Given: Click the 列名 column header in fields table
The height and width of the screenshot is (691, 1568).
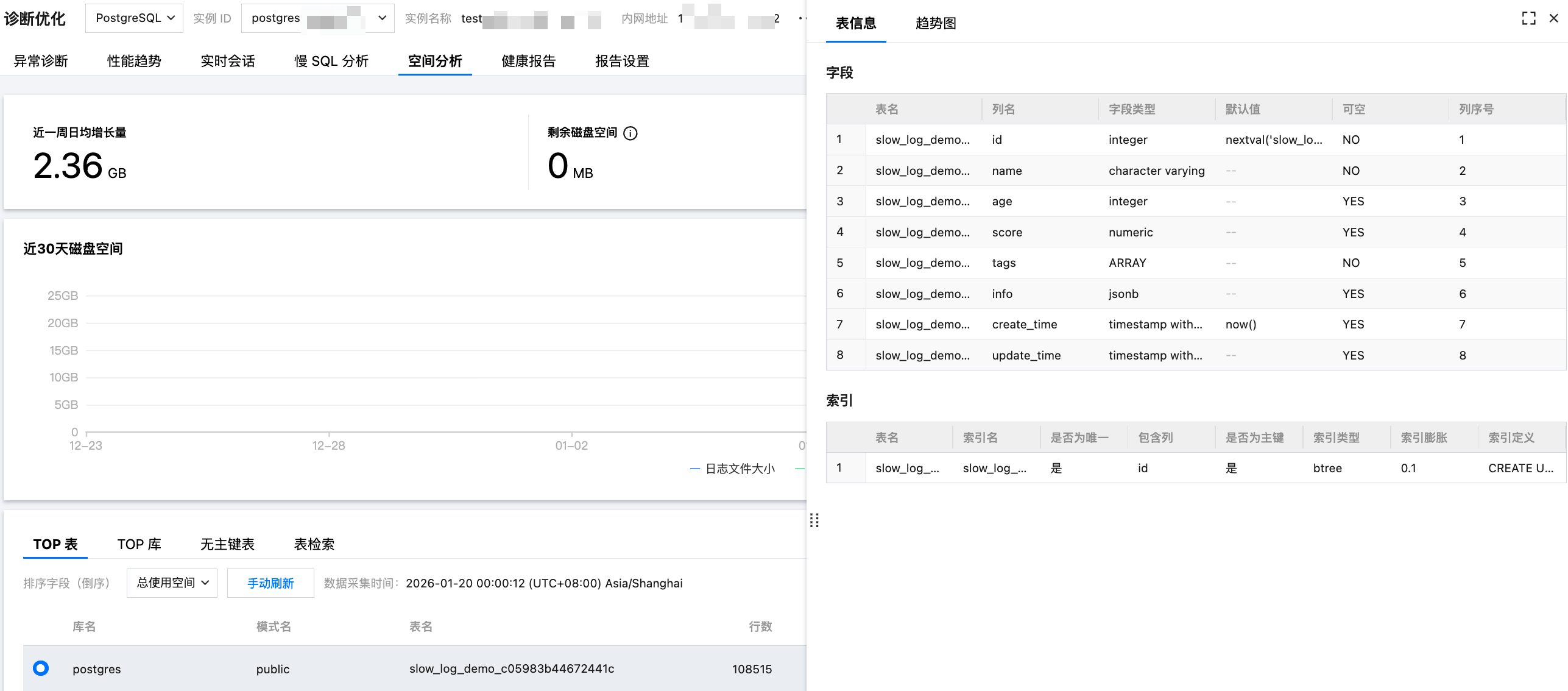Looking at the screenshot, I should click(1003, 109).
